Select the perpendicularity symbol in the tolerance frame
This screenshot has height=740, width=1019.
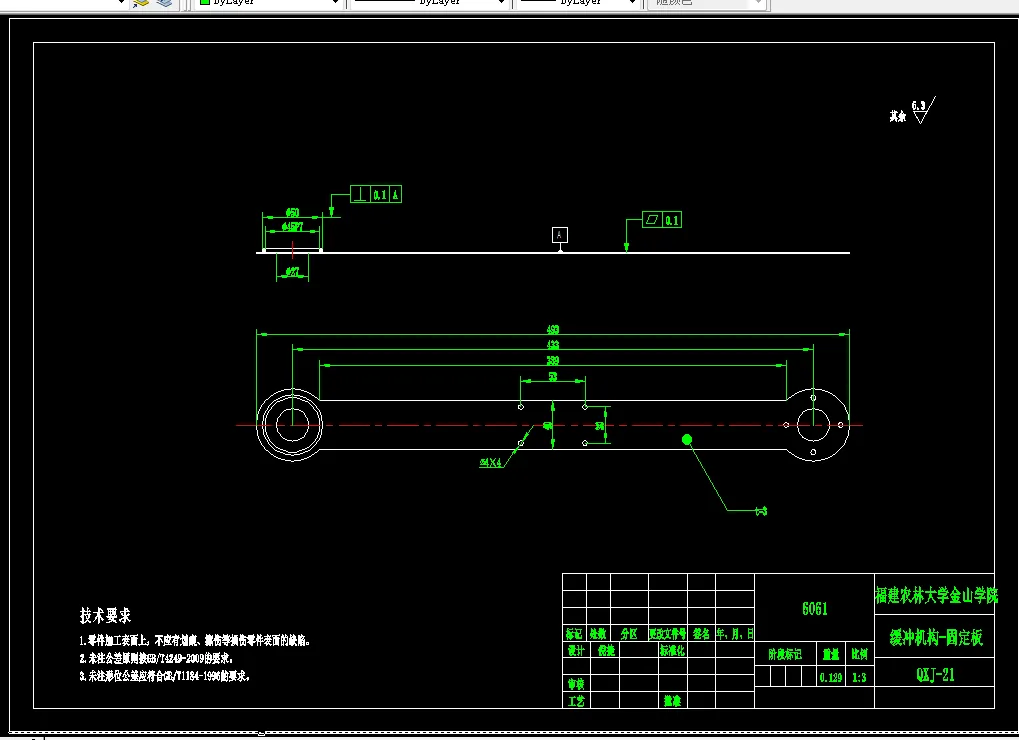pyautogui.click(x=360, y=194)
